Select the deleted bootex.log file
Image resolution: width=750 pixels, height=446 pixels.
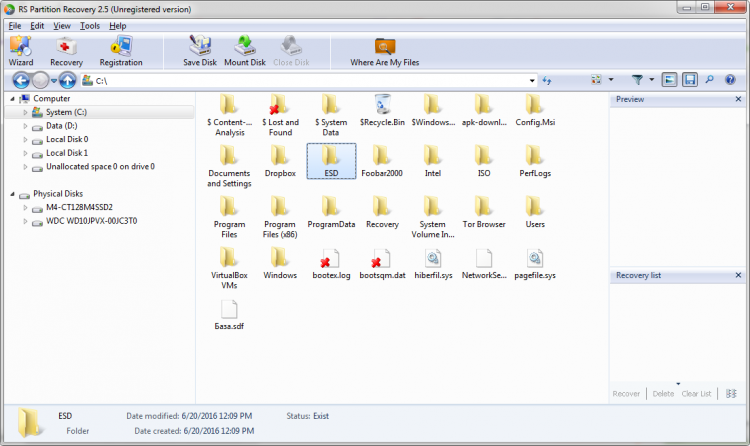331,264
